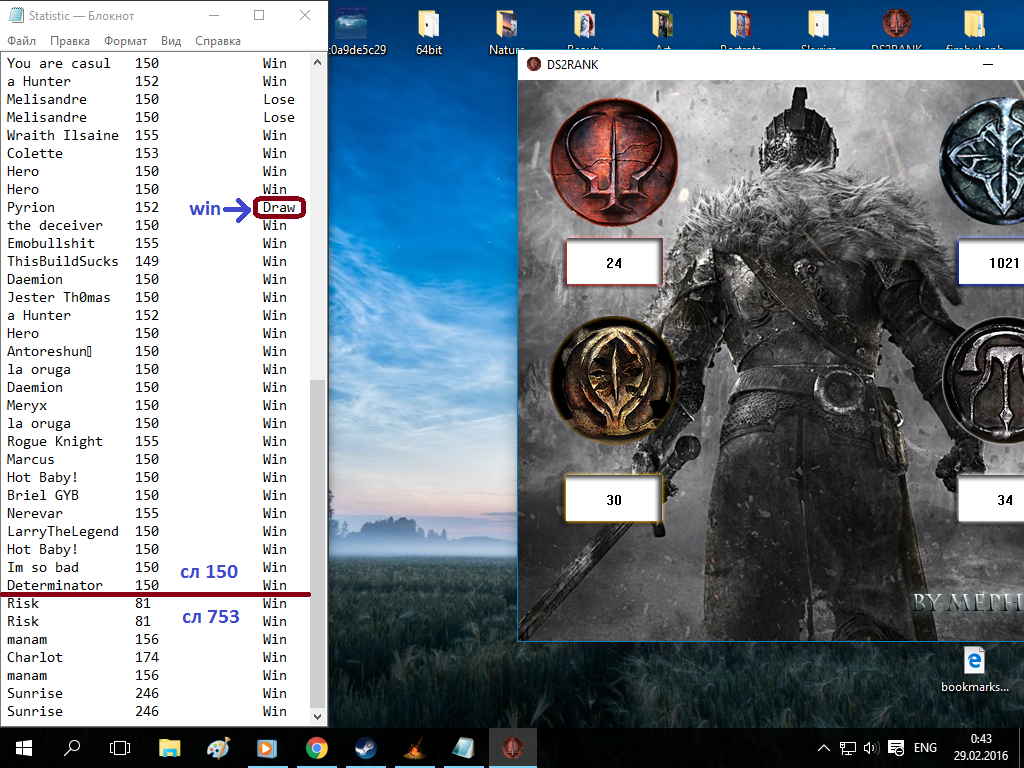Click the 'Wraith Ilsaine' entry
1024x768 pixels.
(63, 135)
